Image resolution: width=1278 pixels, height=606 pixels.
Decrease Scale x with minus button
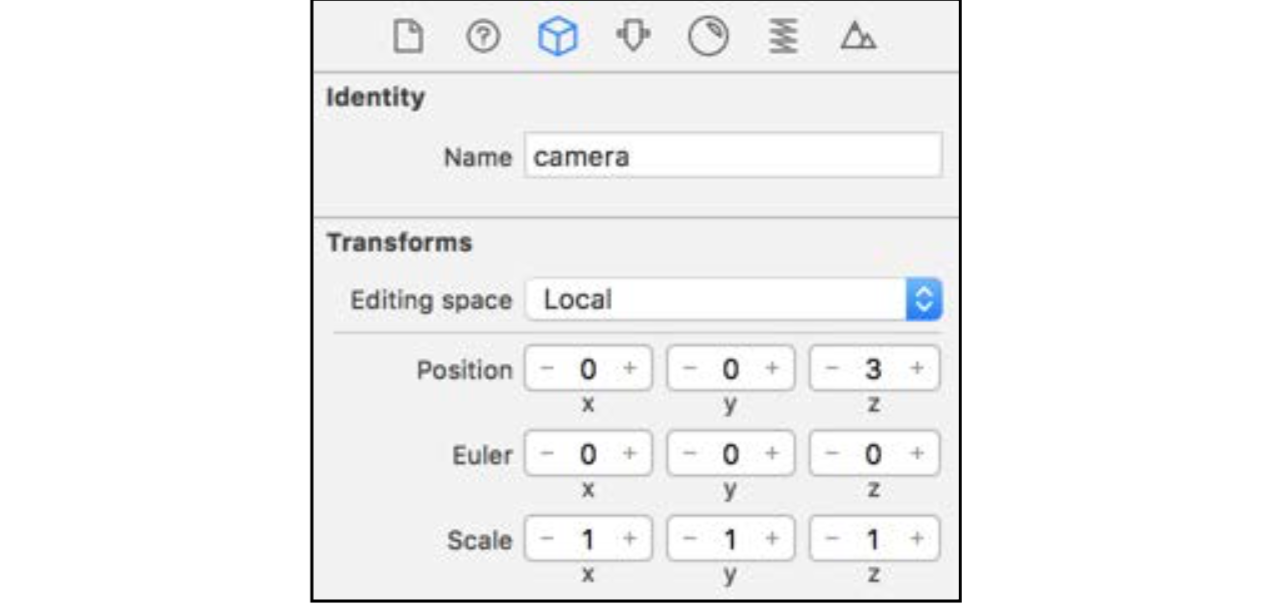pyautogui.click(x=547, y=539)
